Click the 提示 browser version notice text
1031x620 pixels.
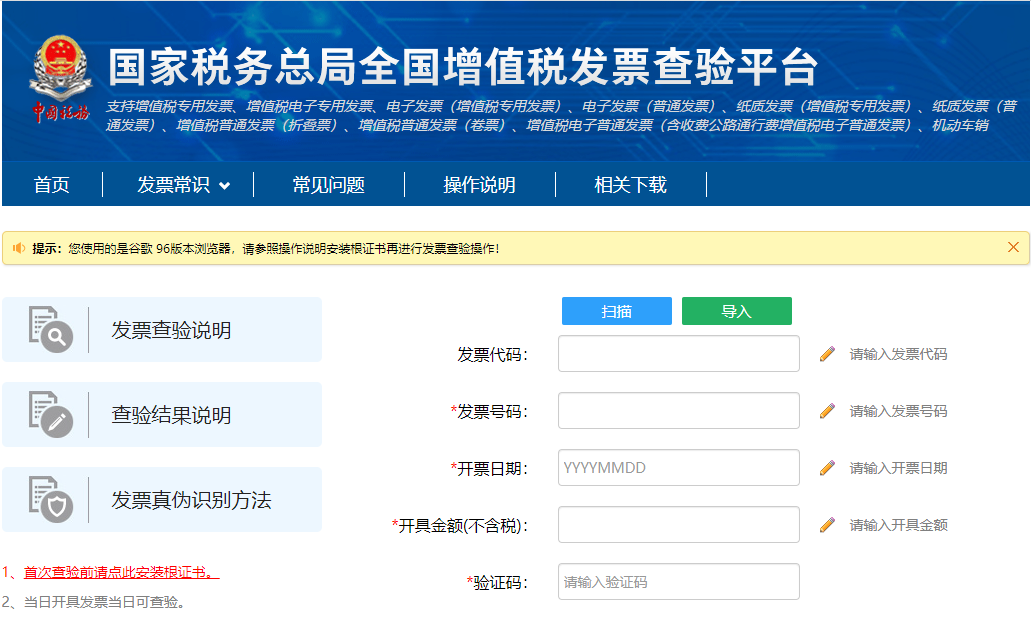pos(266,248)
